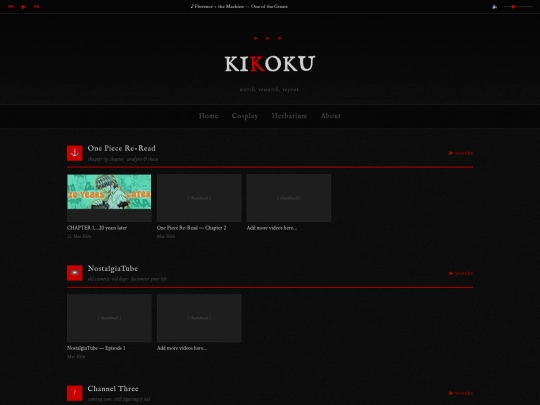Play the music track
540x405 pixels.
(x=23, y=7)
